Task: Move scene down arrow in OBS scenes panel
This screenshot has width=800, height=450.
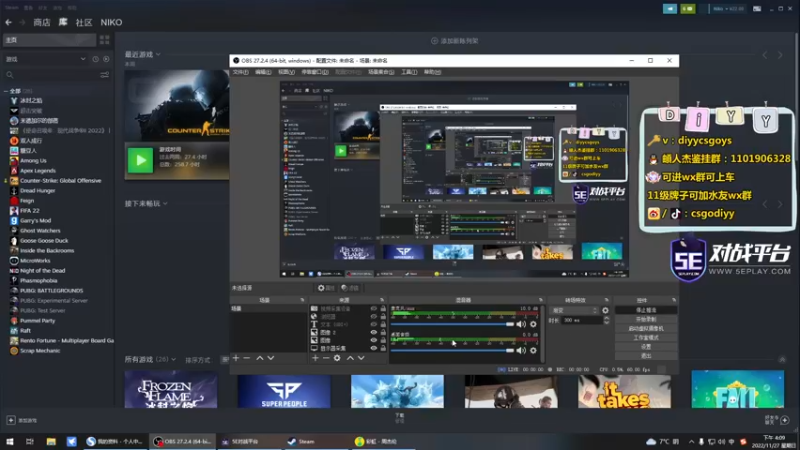Action: point(271,358)
